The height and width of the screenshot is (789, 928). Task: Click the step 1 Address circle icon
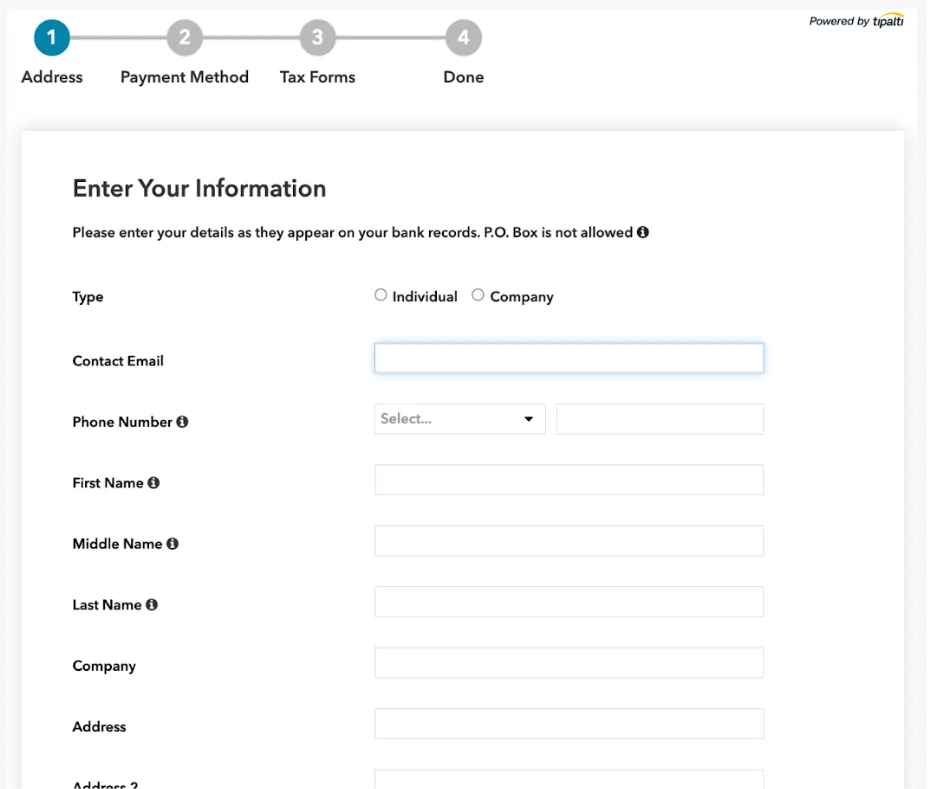tap(52, 37)
